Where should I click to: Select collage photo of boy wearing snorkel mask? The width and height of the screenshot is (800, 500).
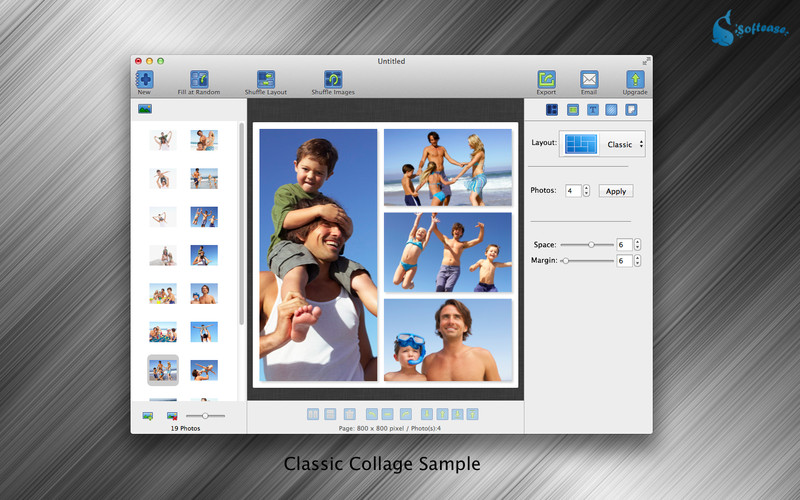(447, 340)
